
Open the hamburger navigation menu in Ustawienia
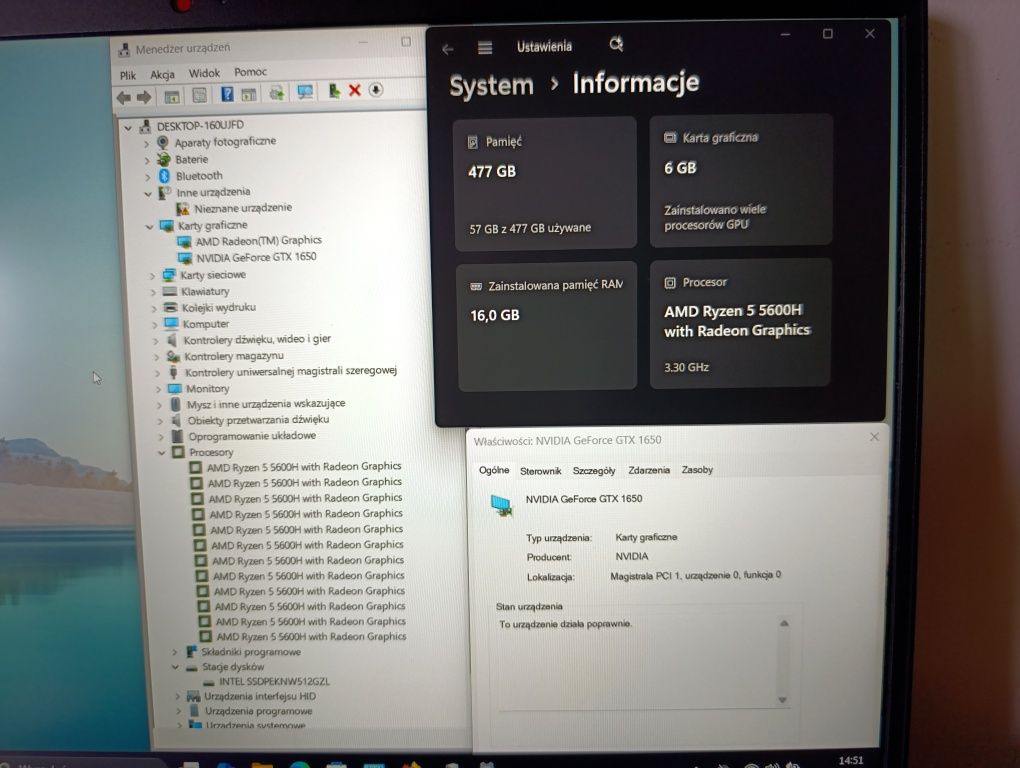[485, 47]
